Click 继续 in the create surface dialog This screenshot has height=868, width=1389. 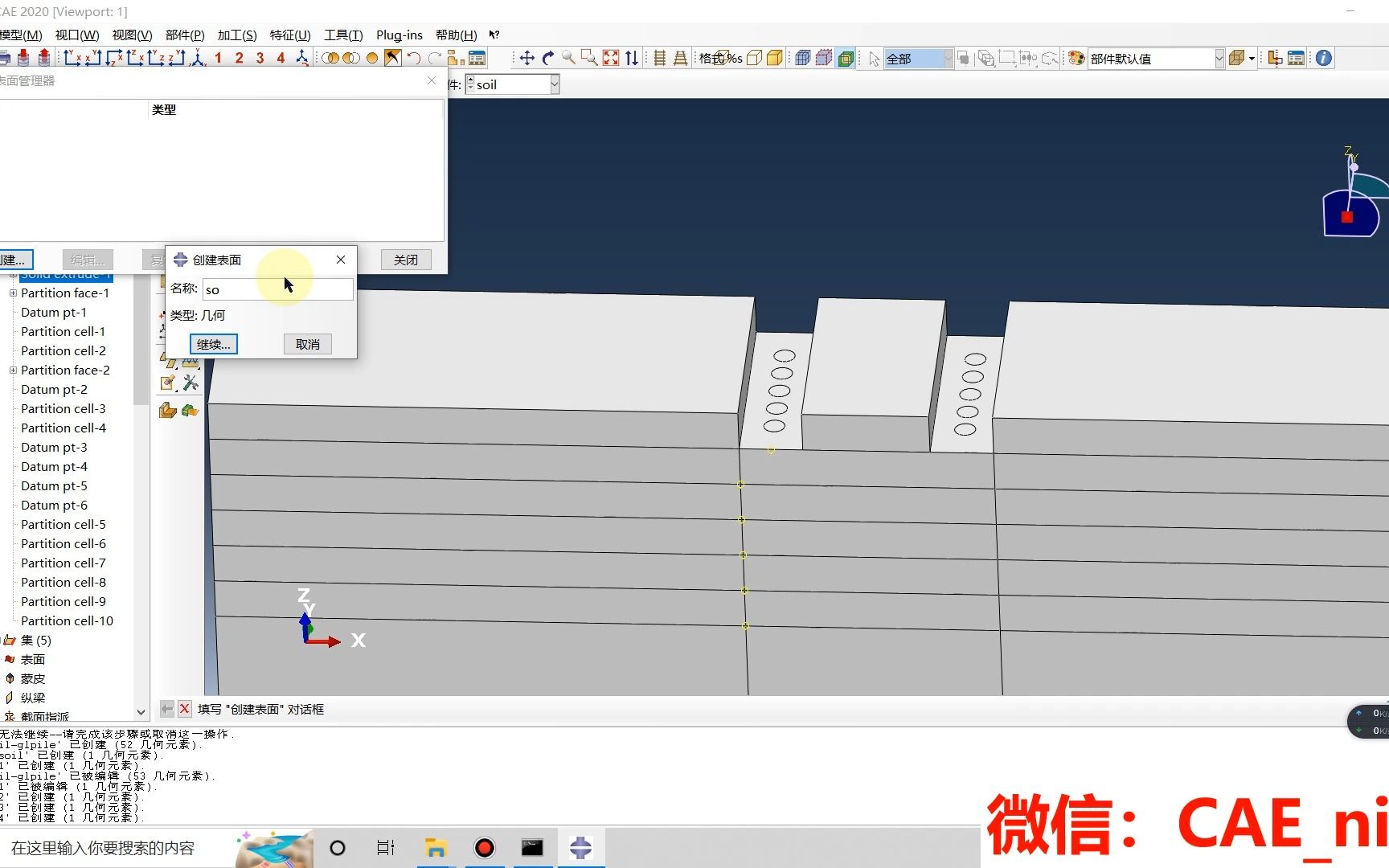pos(212,344)
